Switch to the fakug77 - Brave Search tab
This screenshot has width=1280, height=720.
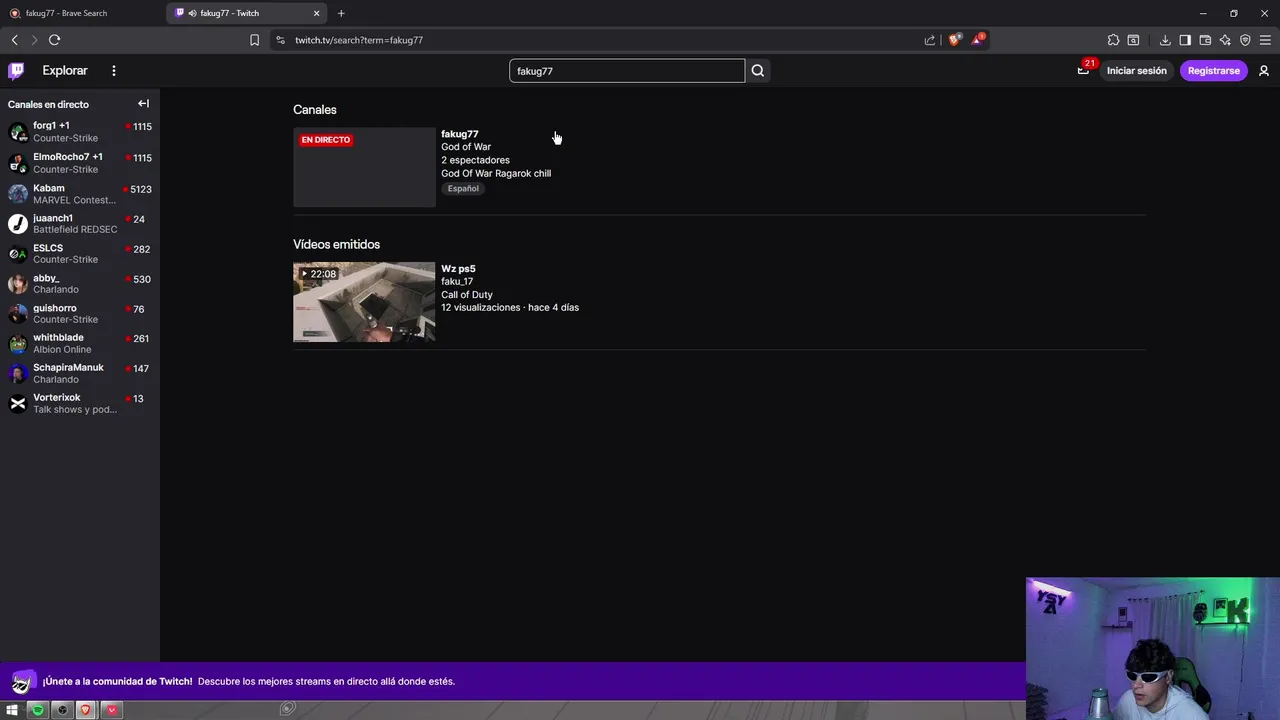pyautogui.click(x=82, y=13)
